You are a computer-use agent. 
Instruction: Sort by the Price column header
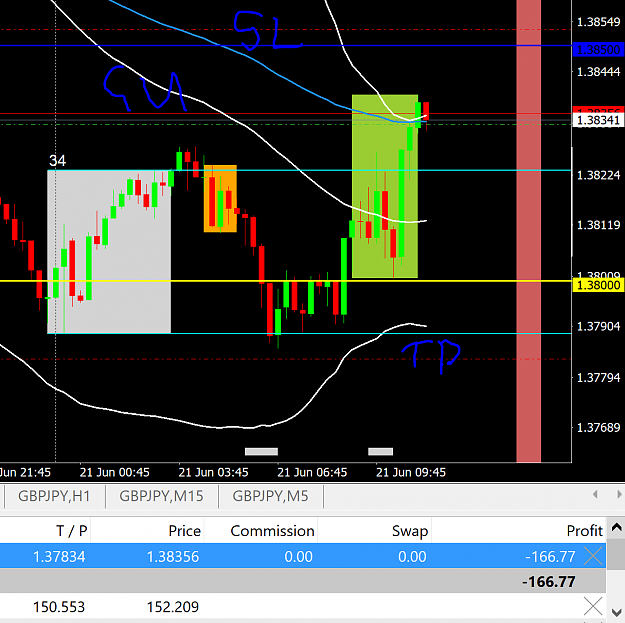tap(185, 531)
